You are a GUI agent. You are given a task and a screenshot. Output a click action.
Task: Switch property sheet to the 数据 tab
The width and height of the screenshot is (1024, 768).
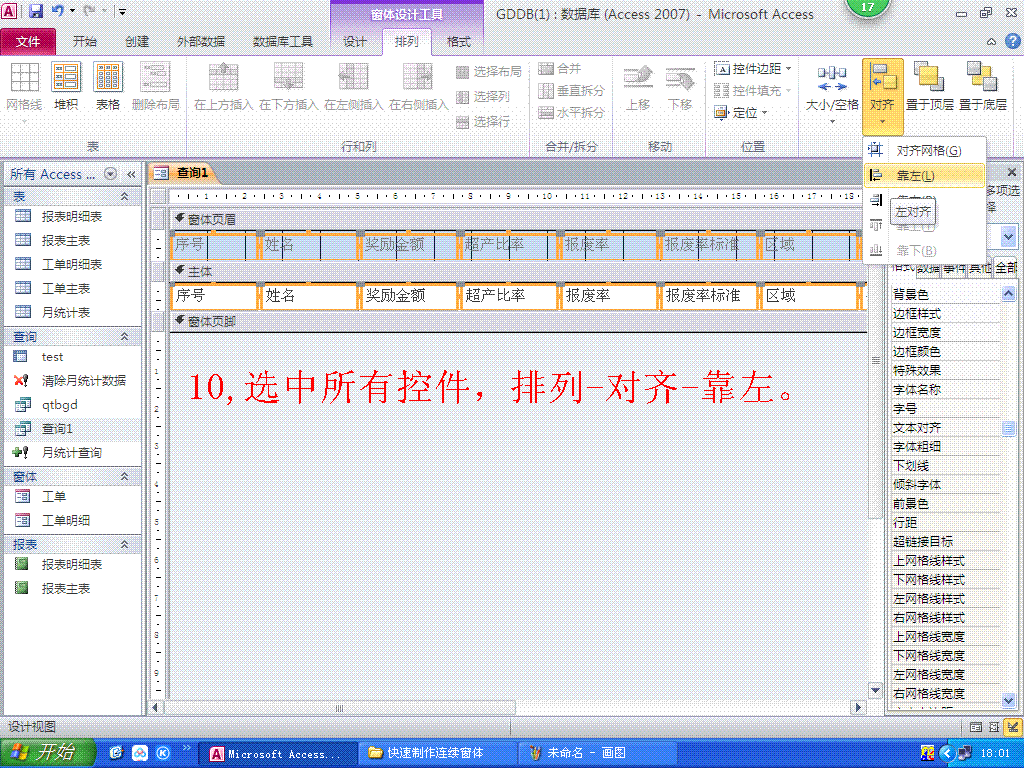coord(928,267)
